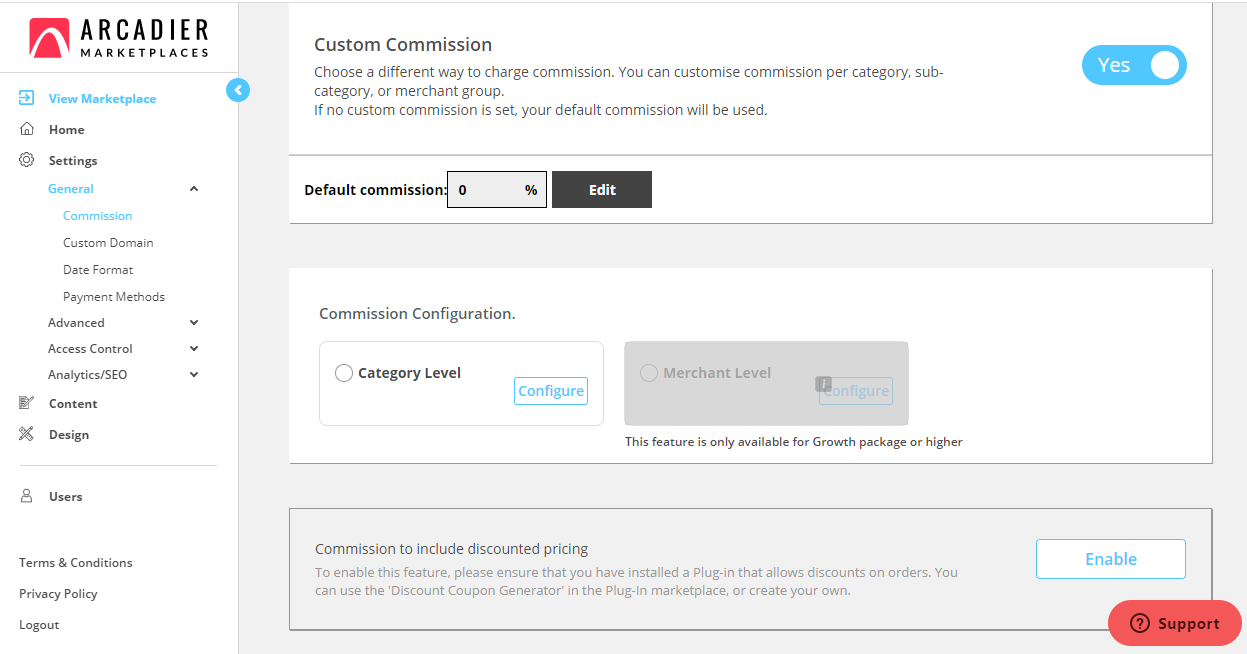Click the default commission percentage field

pyautogui.click(x=488, y=190)
